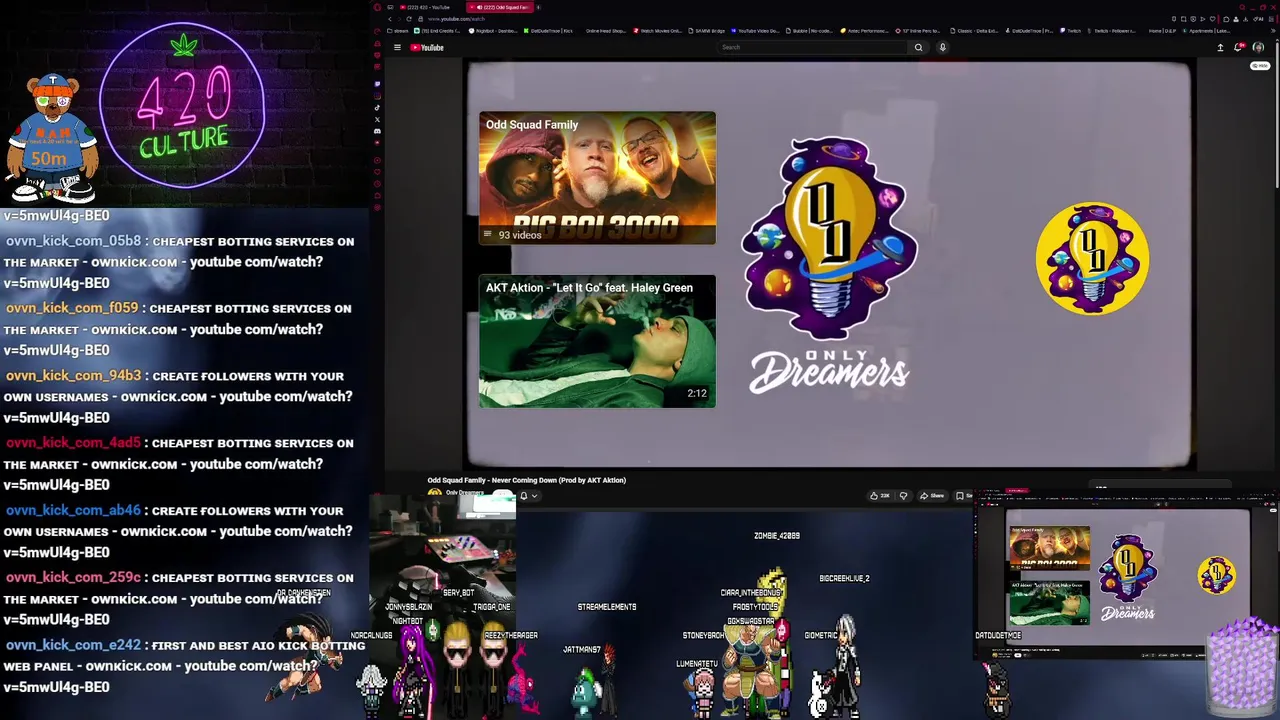
Task: Click chat username ovvn_kick_com_94b3
Action: pos(73,376)
